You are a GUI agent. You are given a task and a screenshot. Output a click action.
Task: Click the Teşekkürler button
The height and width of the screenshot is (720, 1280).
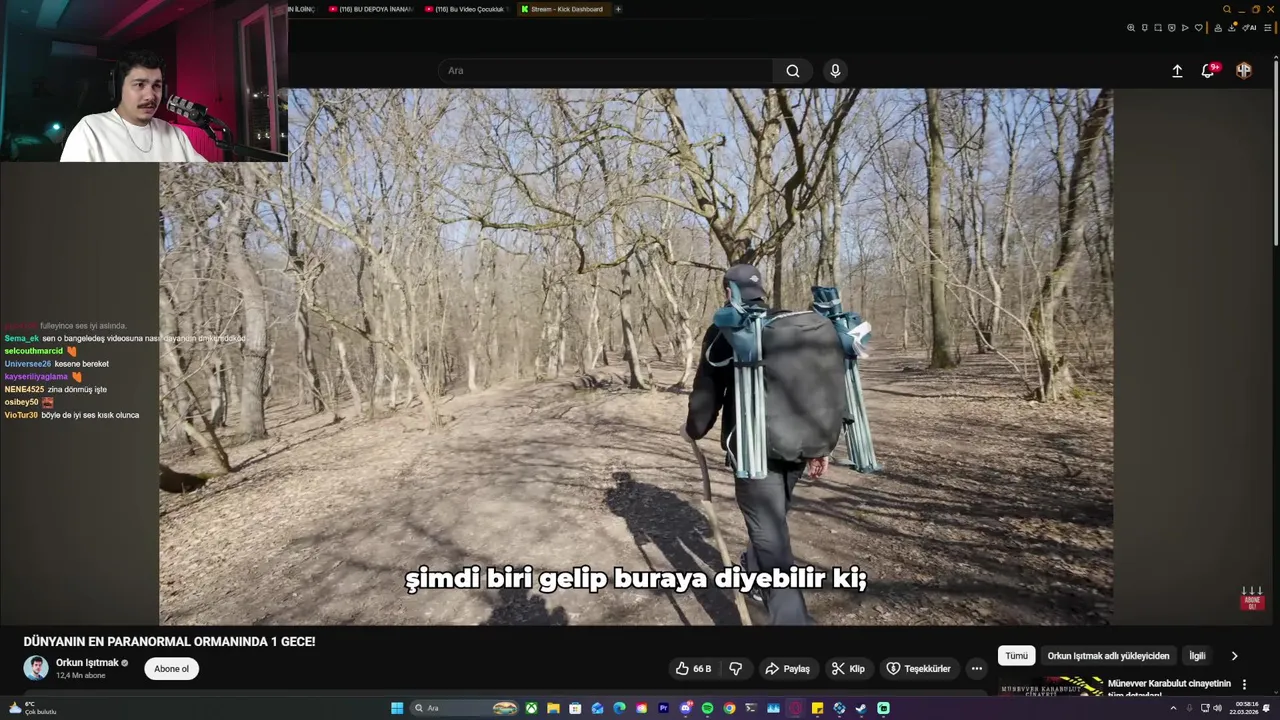(918, 669)
